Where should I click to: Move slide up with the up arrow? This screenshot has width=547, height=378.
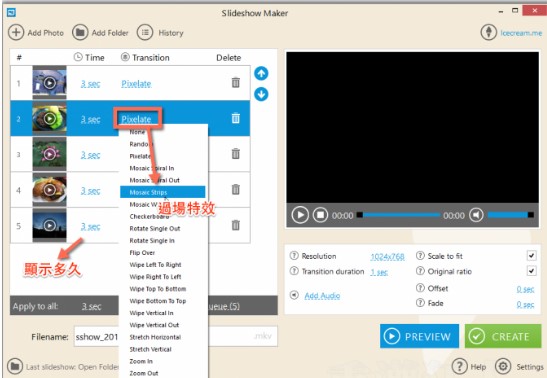pos(261,74)
